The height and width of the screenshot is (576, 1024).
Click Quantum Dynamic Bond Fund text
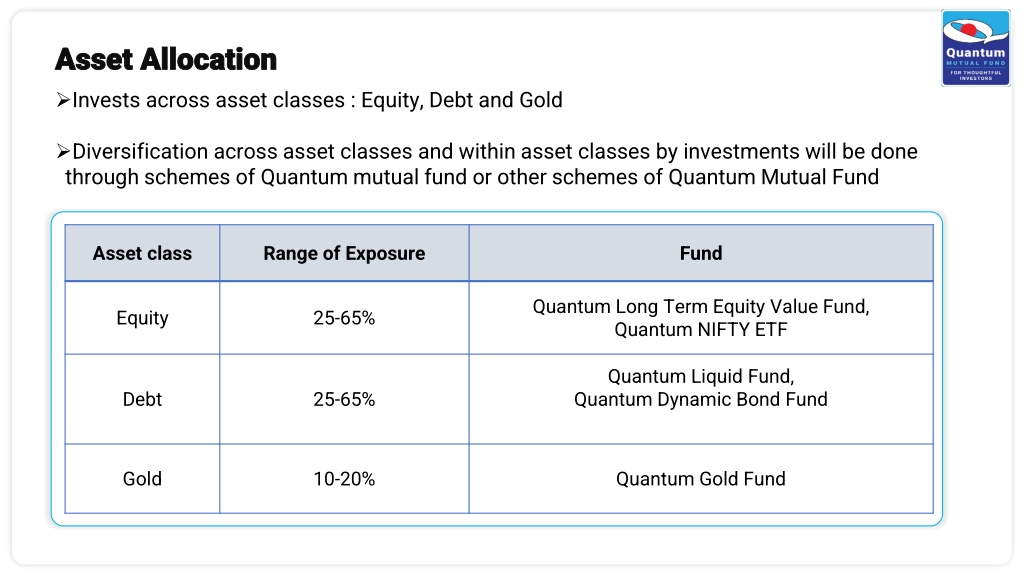coord(701,399)
